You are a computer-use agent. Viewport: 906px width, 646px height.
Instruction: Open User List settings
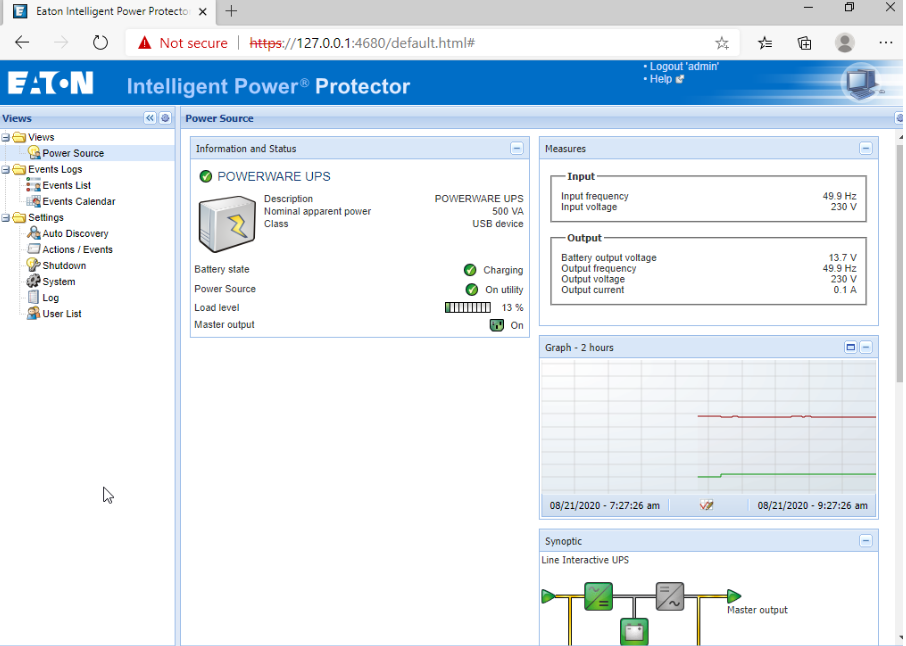coord(62,314)
